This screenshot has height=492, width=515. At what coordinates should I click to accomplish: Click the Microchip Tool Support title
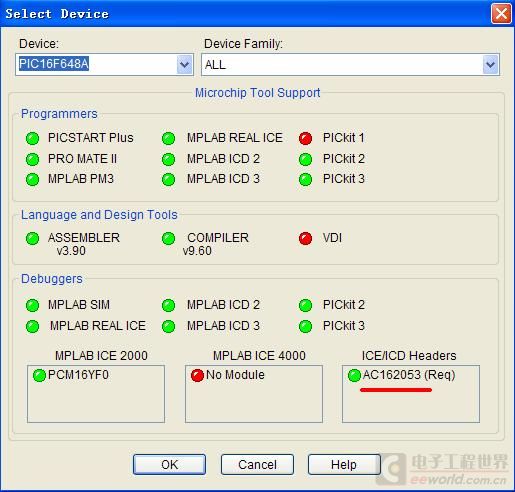click(x=257, y=93)
